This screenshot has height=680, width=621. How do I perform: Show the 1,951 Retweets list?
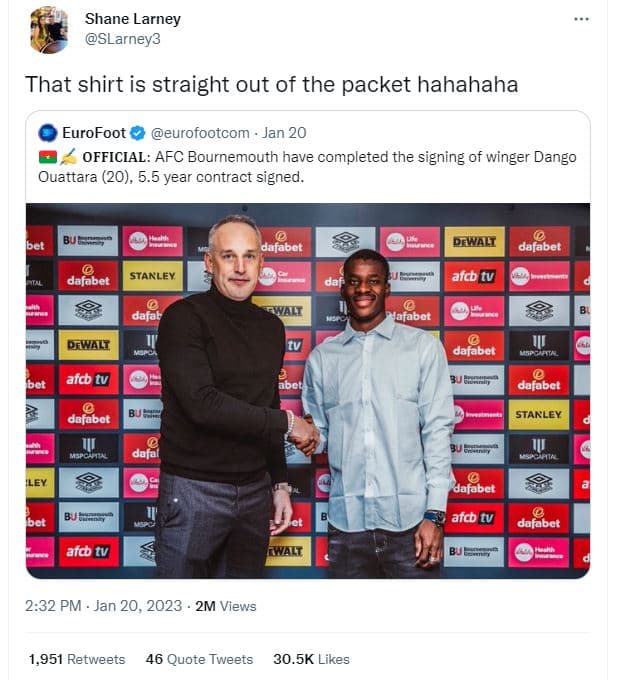tap(77, 659)
